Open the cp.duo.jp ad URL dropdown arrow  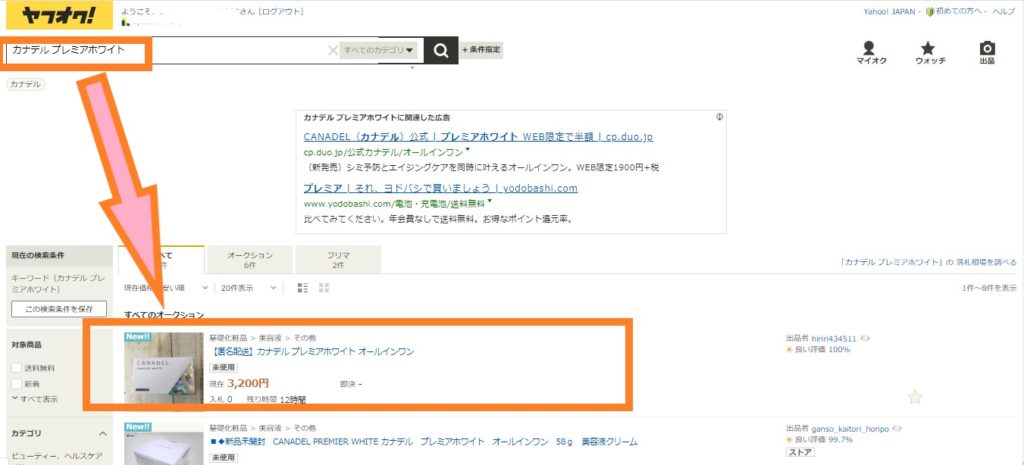(x=468, y=150)
